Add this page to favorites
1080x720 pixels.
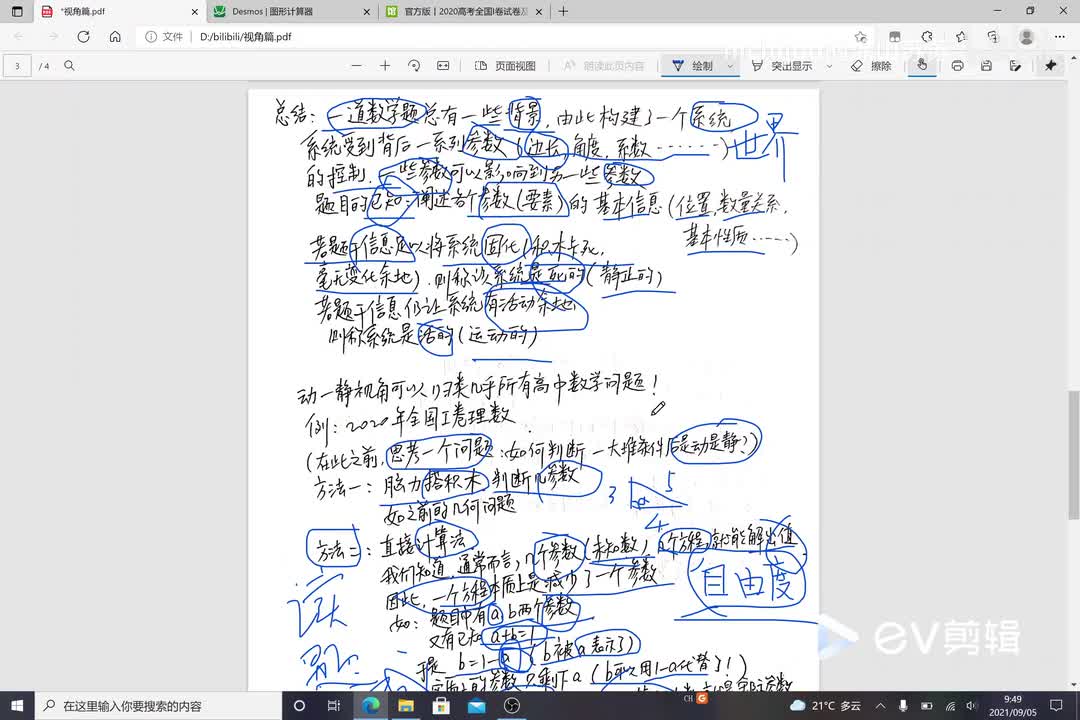tap(860, 37)
